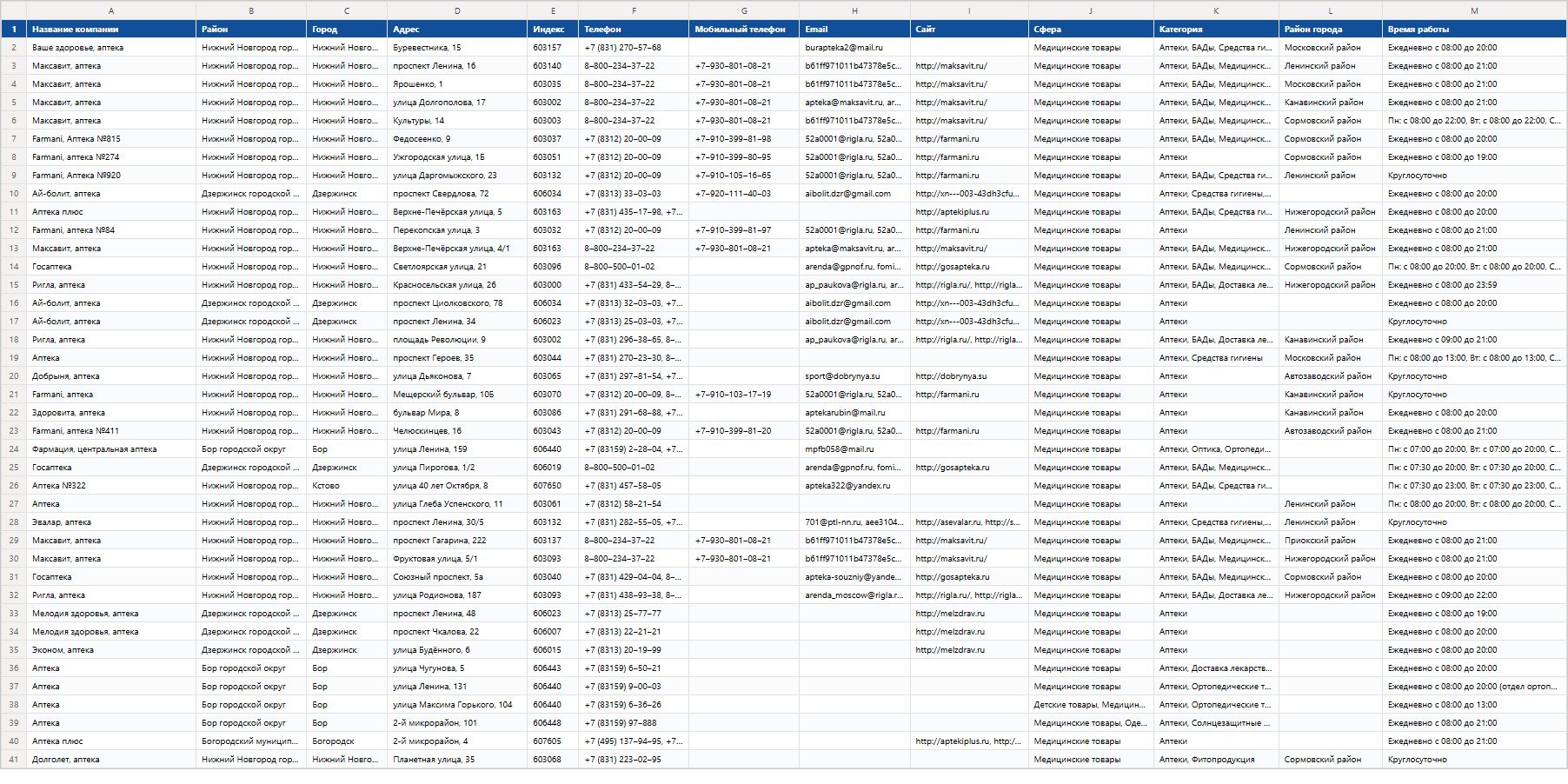Click the 'Сайт' header cell
Screen dimensions: 1568x784
pyautogui.click(x=969, y=30)
